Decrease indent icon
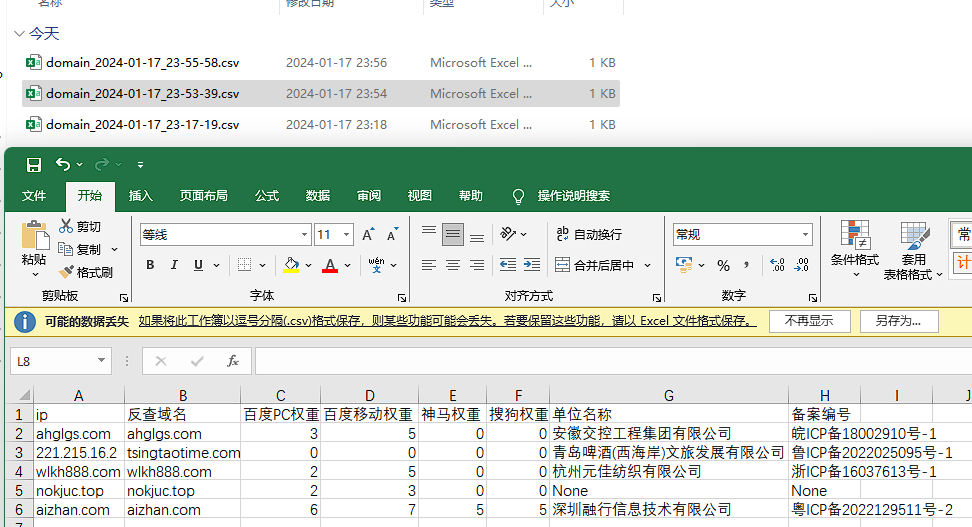The image size is (972, 527). pyautogui.click(x=508, y=265)
